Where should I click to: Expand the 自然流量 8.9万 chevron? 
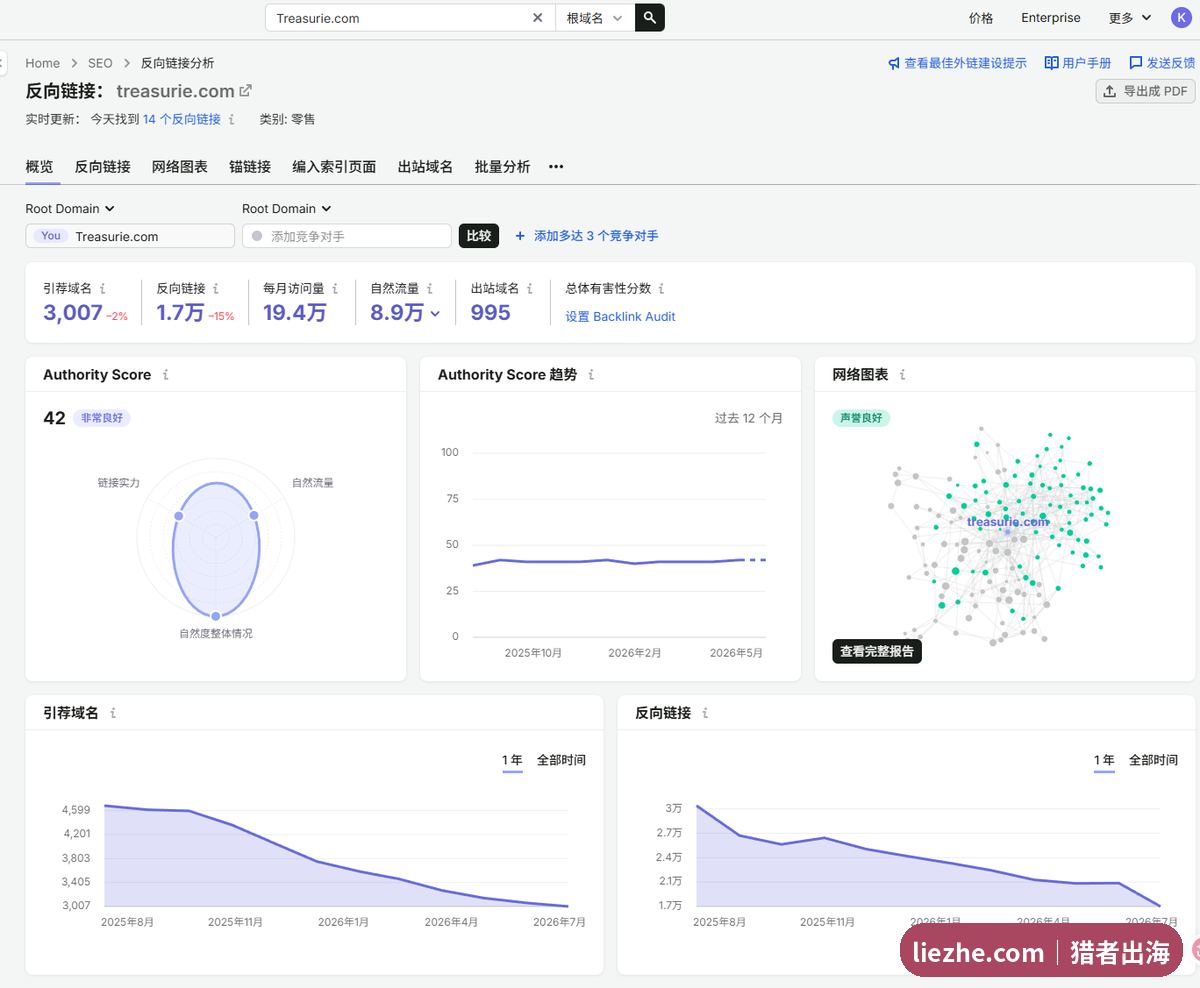pos(435,313)
